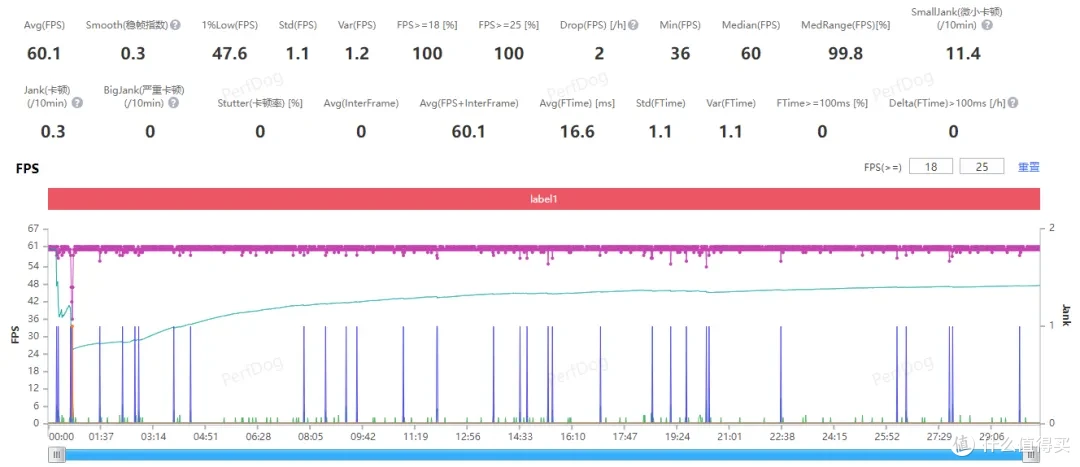Focus the FPS threshold field showing 18
This screenshot has height=467, width=1080.
(931, 167)
